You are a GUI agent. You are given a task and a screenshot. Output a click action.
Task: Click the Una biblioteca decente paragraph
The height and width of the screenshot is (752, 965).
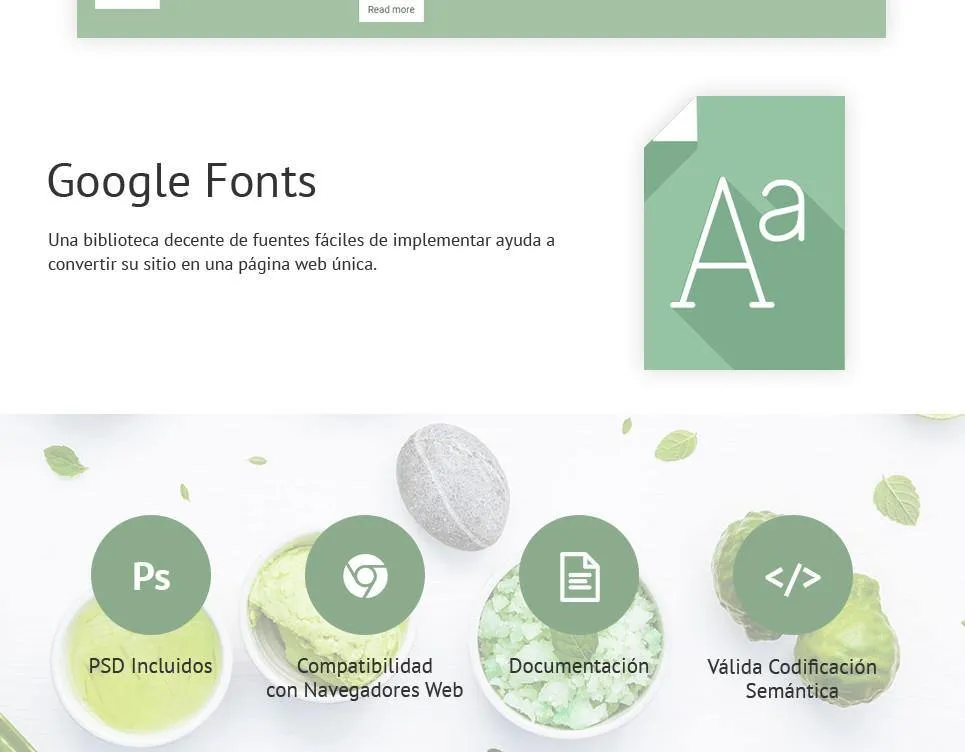pyautogui.click(x=302, y=252)
